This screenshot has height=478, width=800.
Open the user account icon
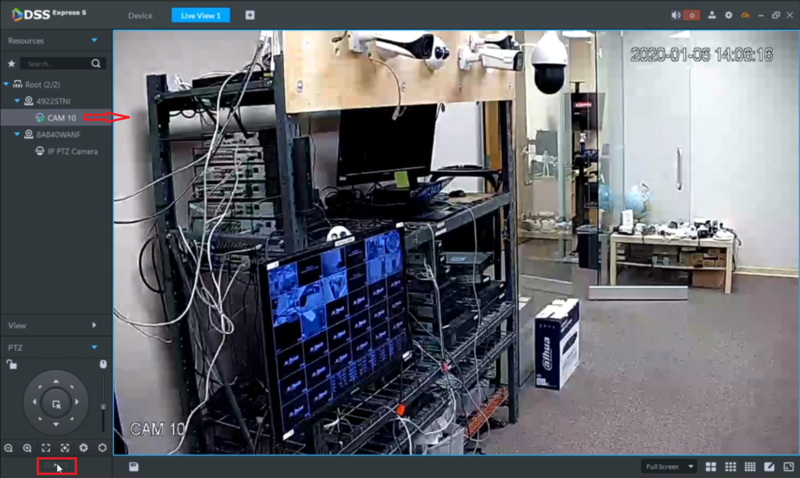tap(712, 15)
